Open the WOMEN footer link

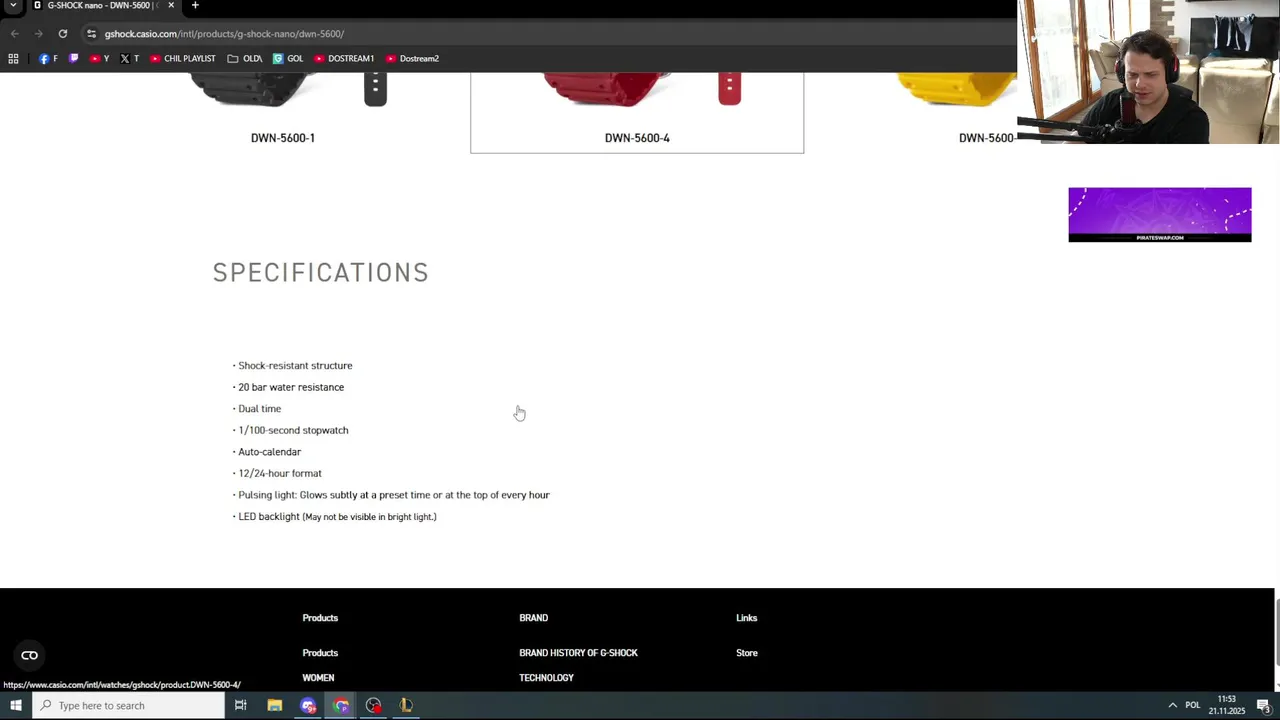pos(318,678)
